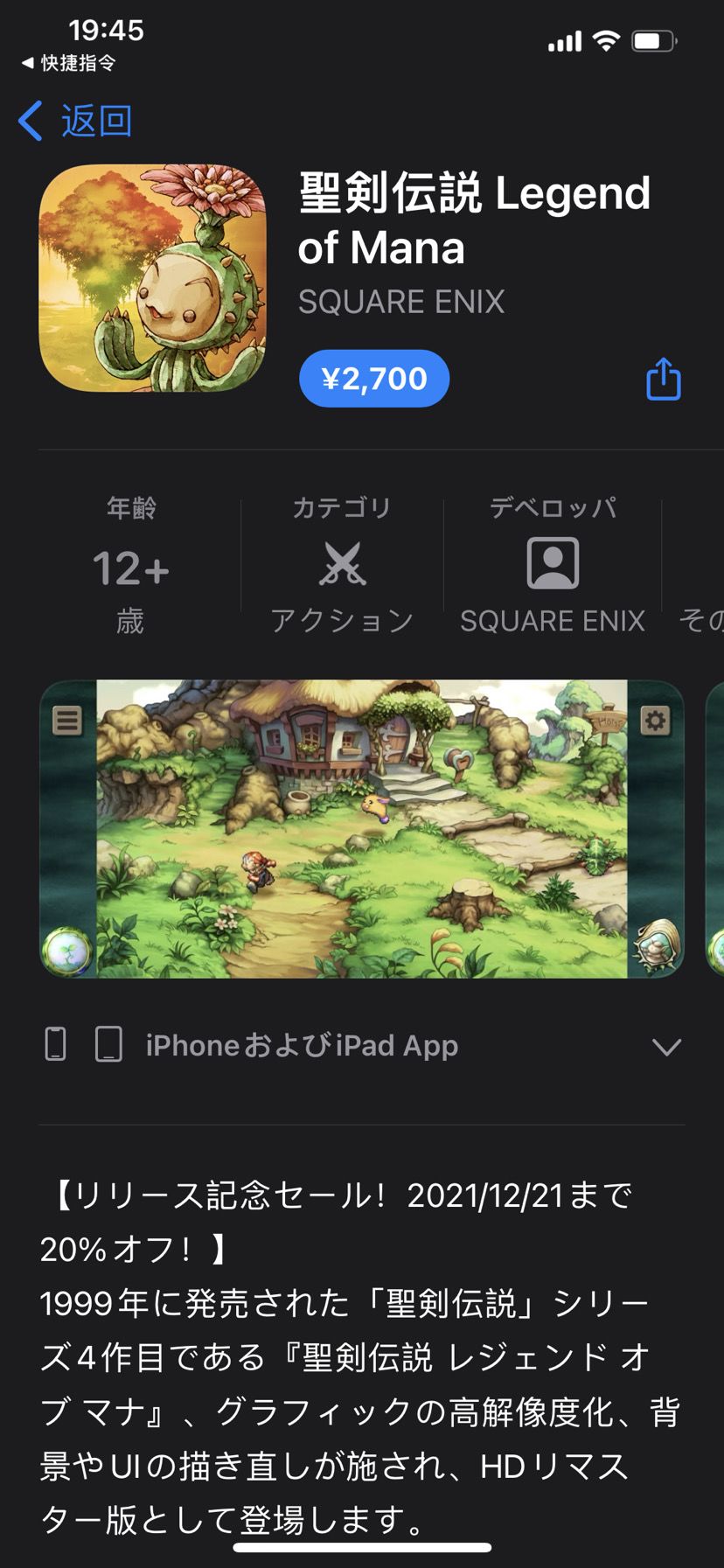Tap the back chevron arrow icon
Screen dimensions: 724x1568
[x=31, y=121]
